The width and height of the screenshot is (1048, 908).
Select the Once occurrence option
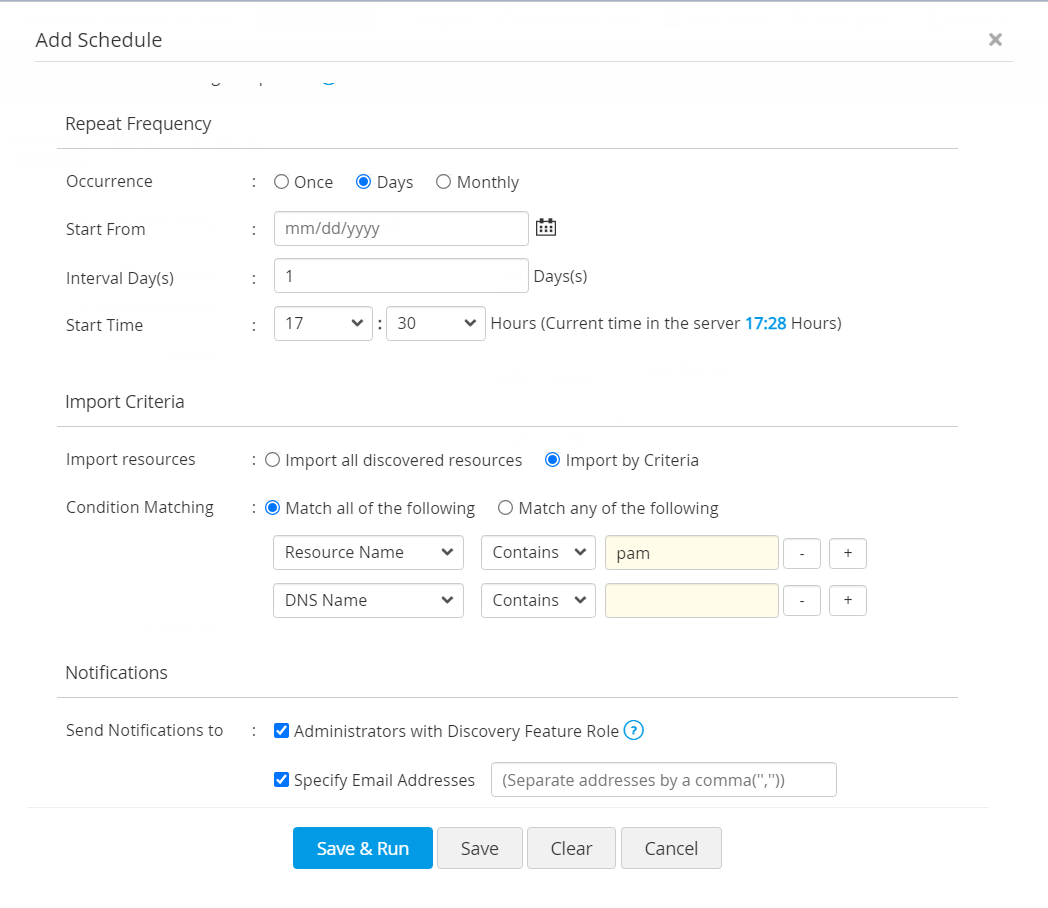[x=282, y=182]
